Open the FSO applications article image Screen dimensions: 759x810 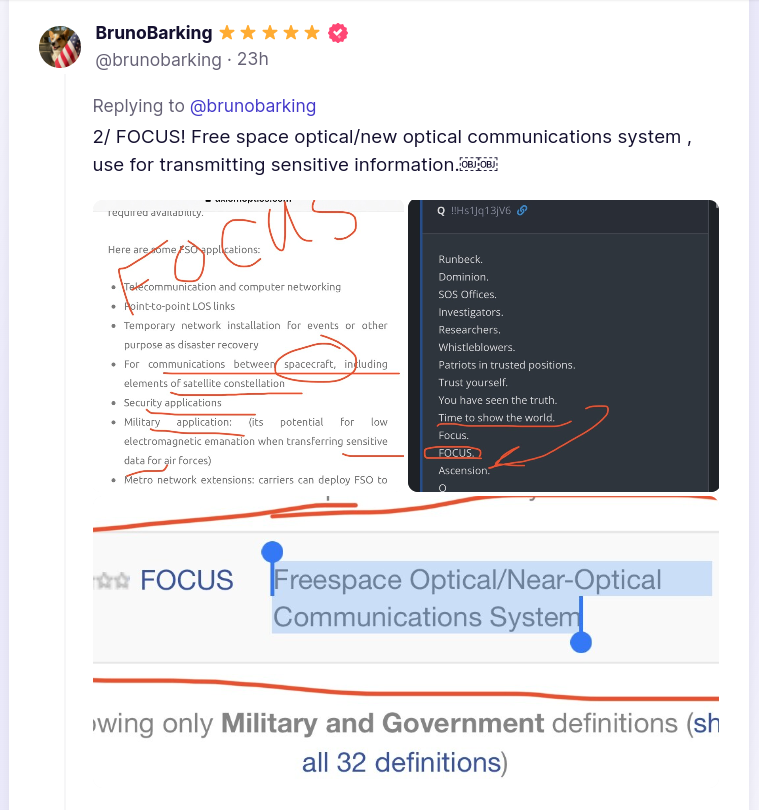[x=248, y=346]
